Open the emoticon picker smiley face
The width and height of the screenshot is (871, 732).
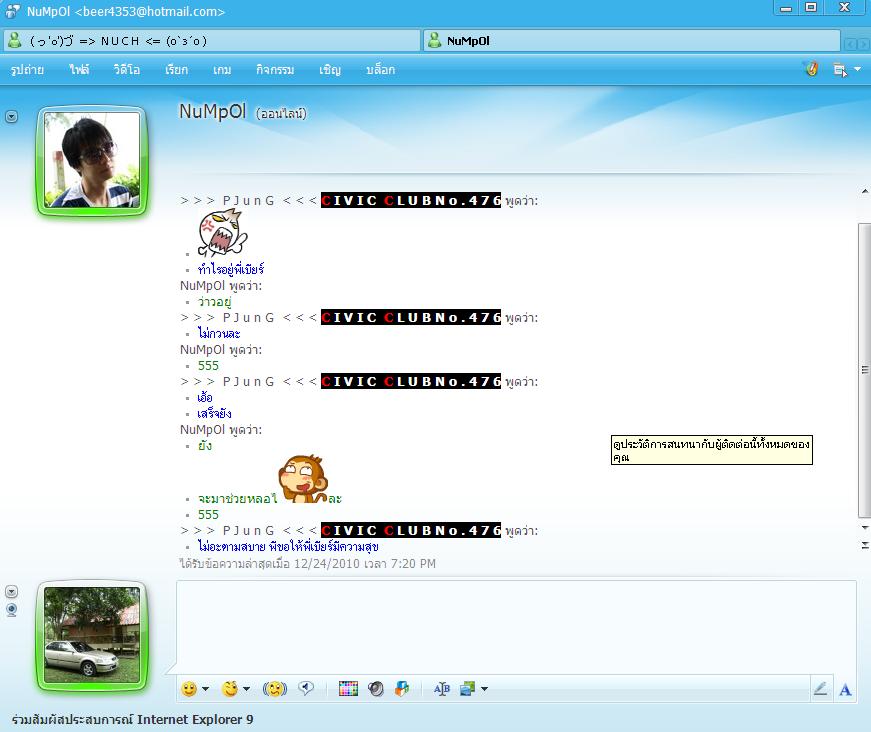click(189, 689)
